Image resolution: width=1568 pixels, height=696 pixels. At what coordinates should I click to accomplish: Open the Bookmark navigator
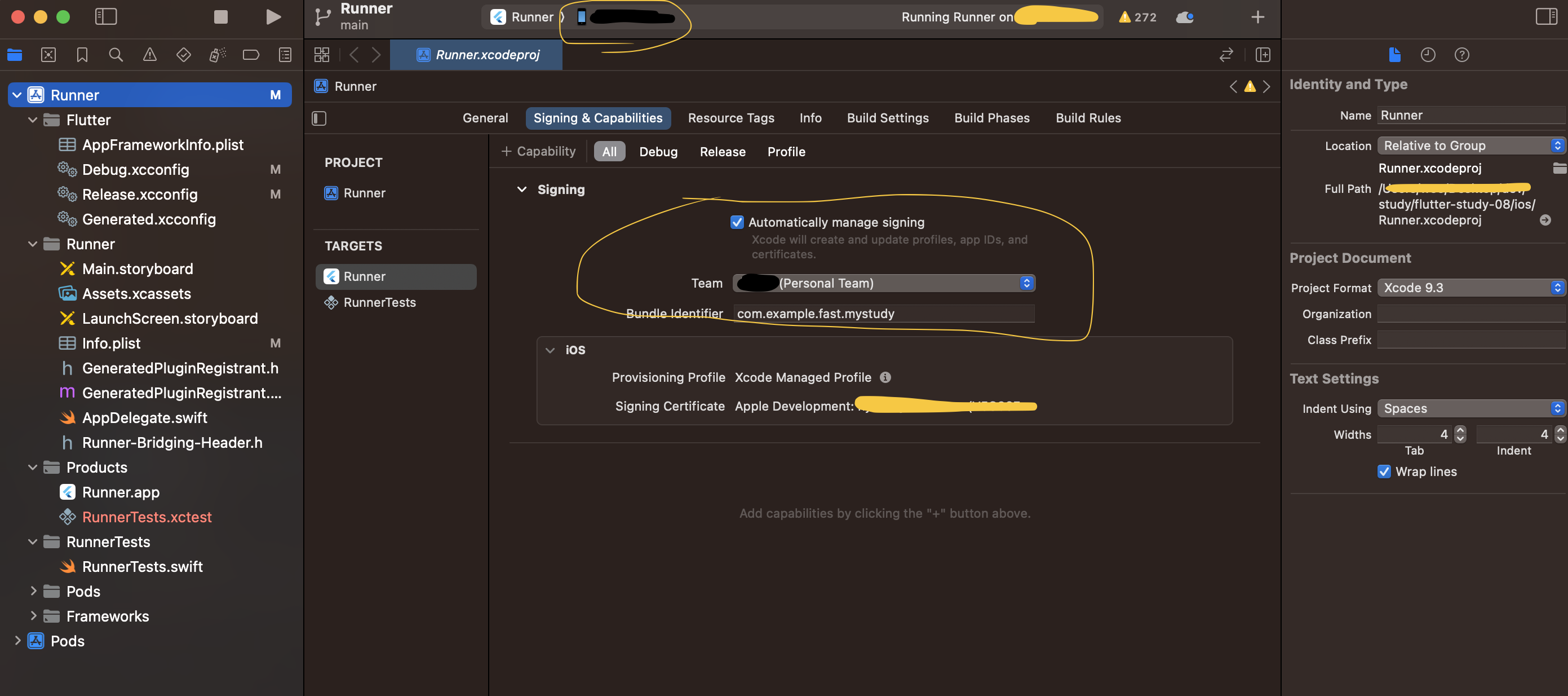(82, 55)
